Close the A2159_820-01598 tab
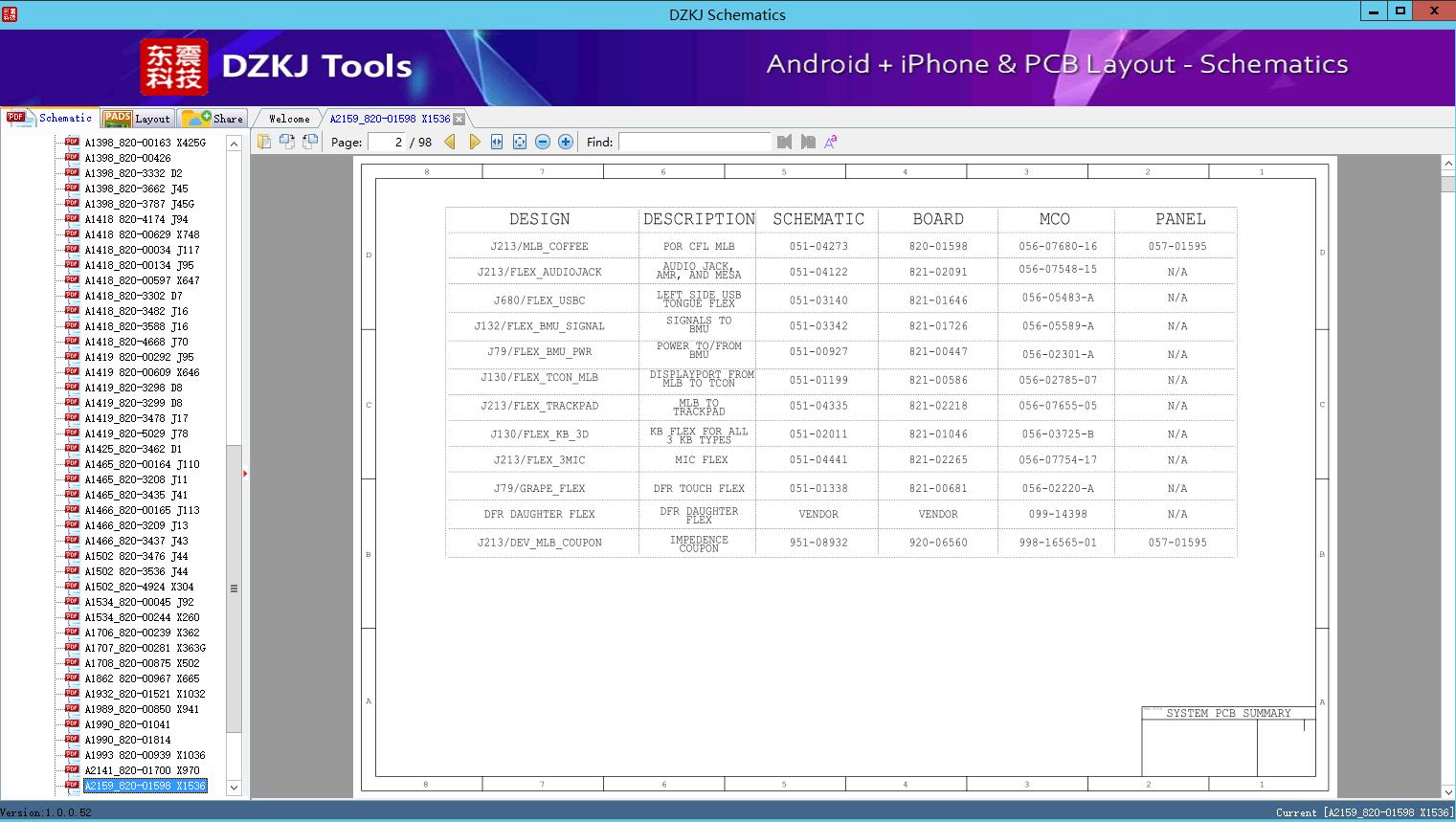1456x822 pixels. 459,119
